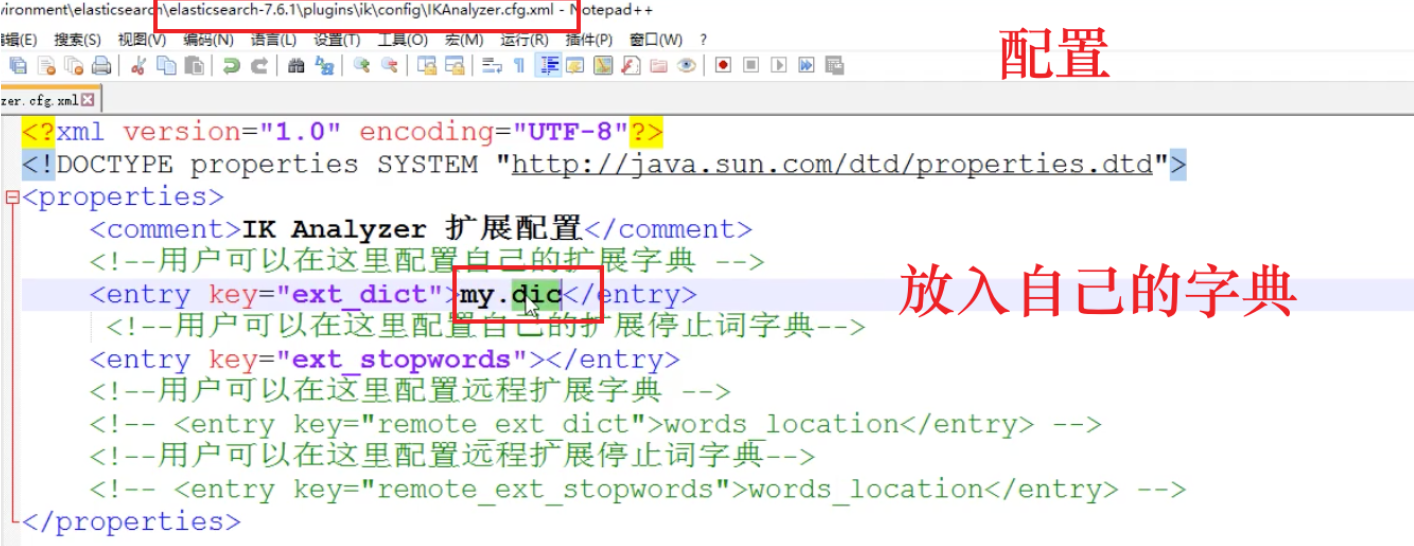Toggle synchronized vertical scrolling icon

(427, 66)
